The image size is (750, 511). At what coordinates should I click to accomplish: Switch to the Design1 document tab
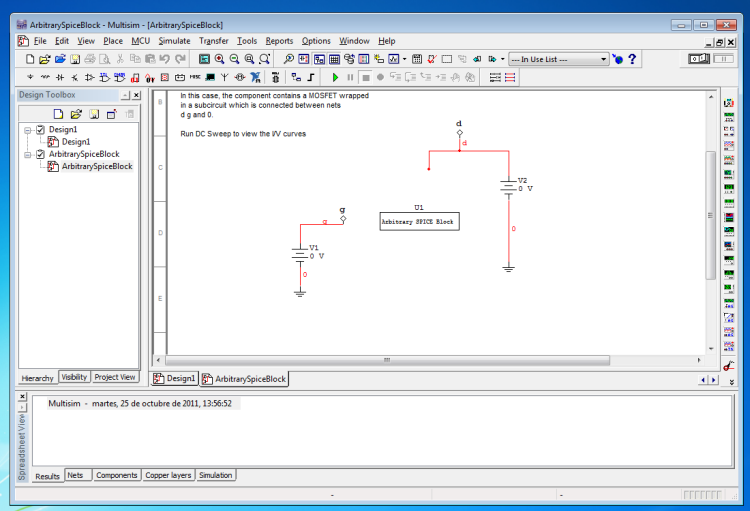tap(175, 379)
